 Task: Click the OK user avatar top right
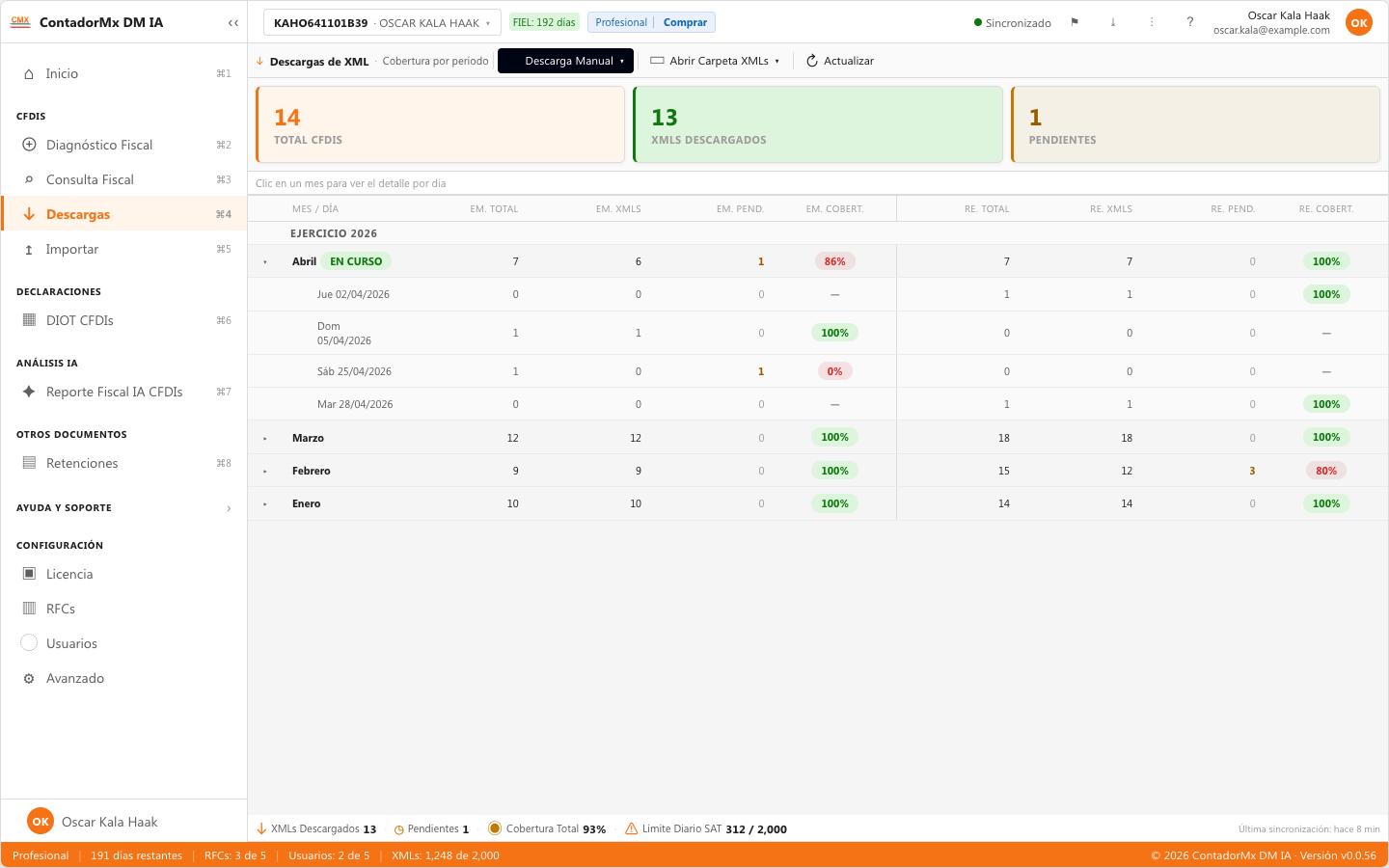tap(1359, 22)
